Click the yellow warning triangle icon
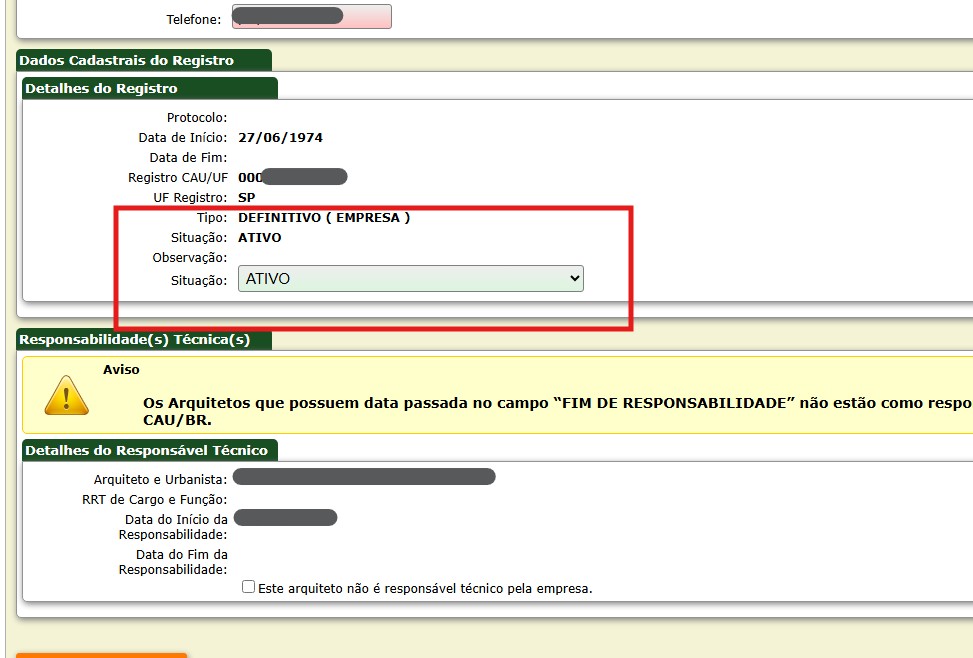This screenshot has height=658, width=973. 67,395
